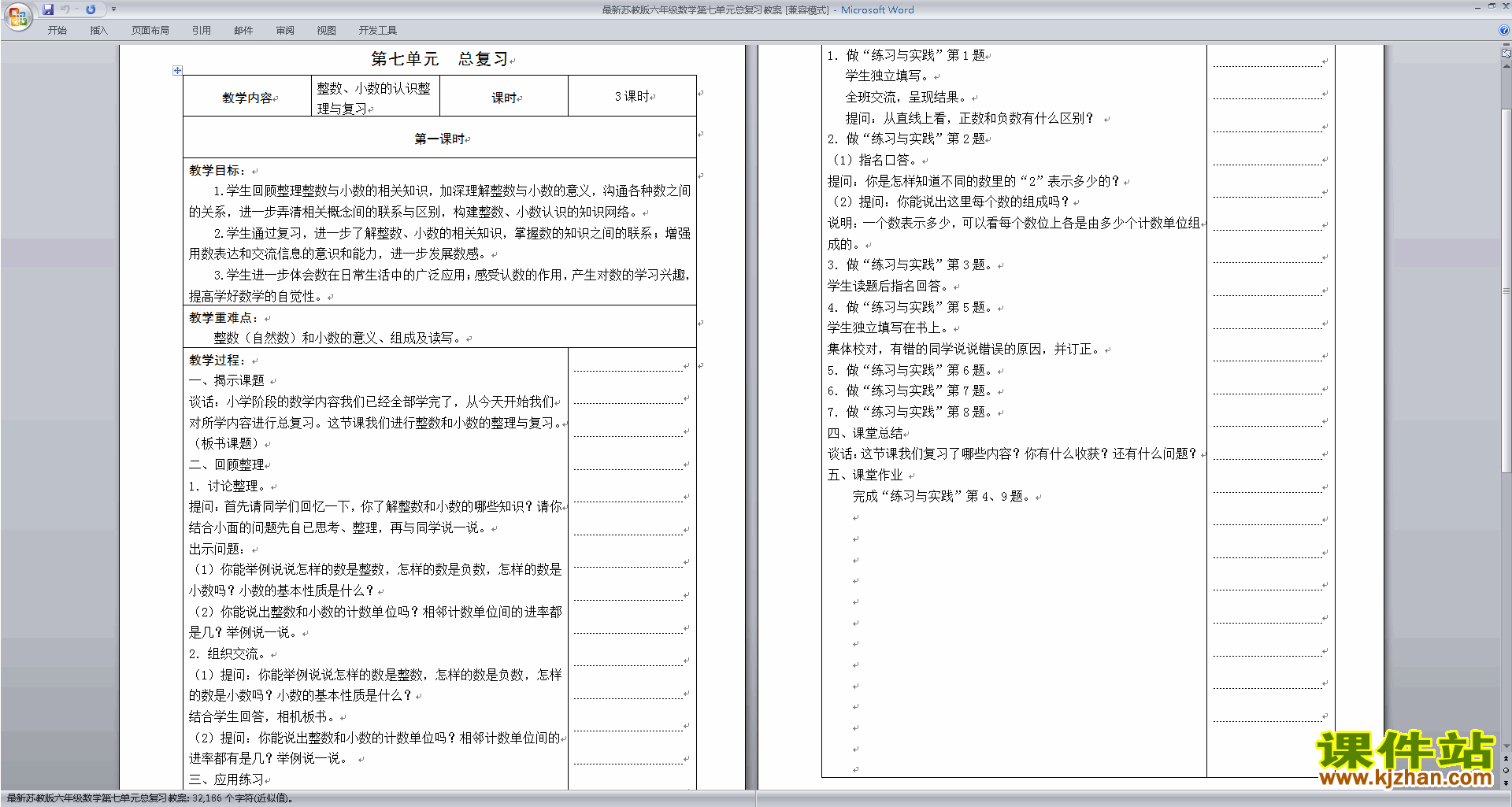This screenshot has height=807, width=1512.
Task: Select the 邮件 ribbon tab
Action: pos(243,30)
